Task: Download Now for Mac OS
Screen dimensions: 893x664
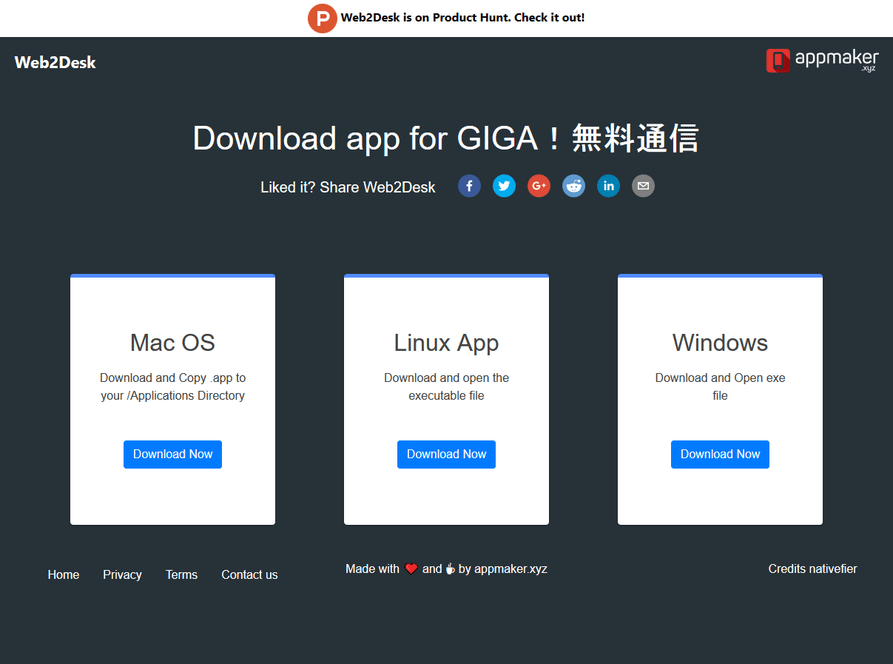Action: pyautogui.click(x=173, y=454)
